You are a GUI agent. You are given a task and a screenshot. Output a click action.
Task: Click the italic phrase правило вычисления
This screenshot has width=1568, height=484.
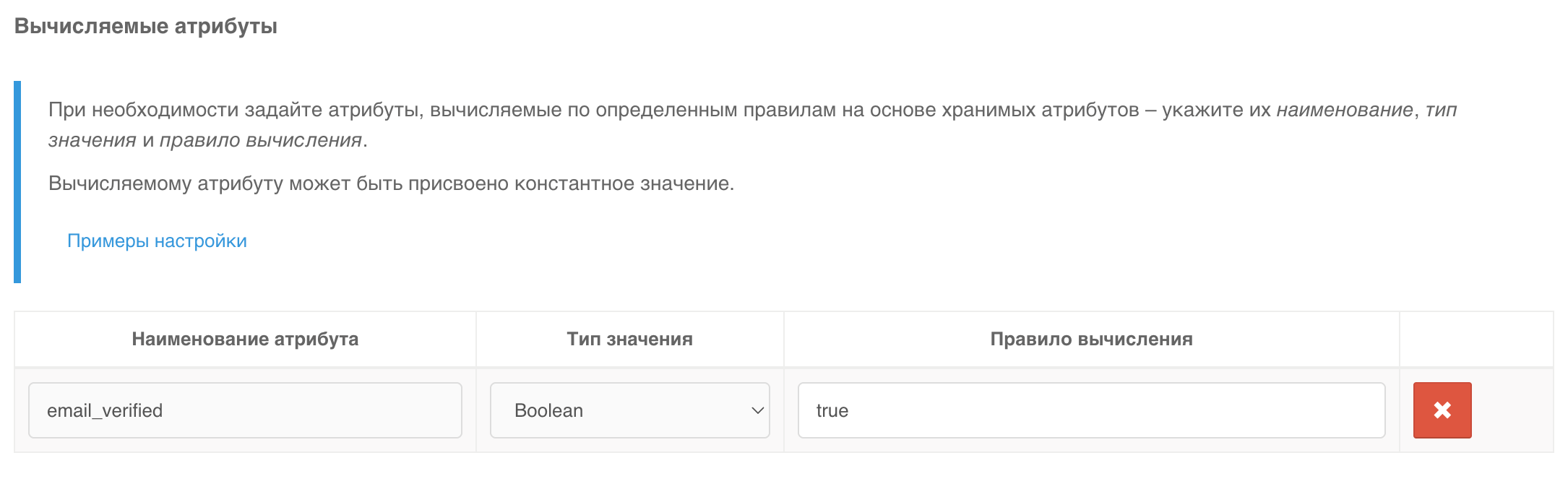[260, 140]
